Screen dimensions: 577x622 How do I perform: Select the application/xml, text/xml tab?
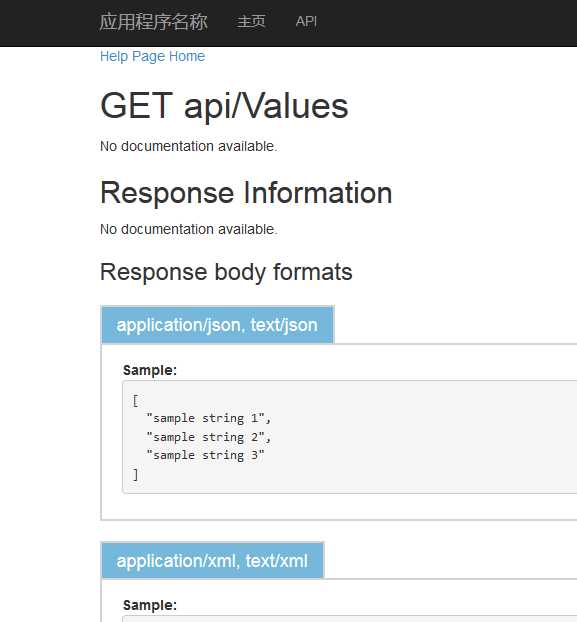coord(213,561)
